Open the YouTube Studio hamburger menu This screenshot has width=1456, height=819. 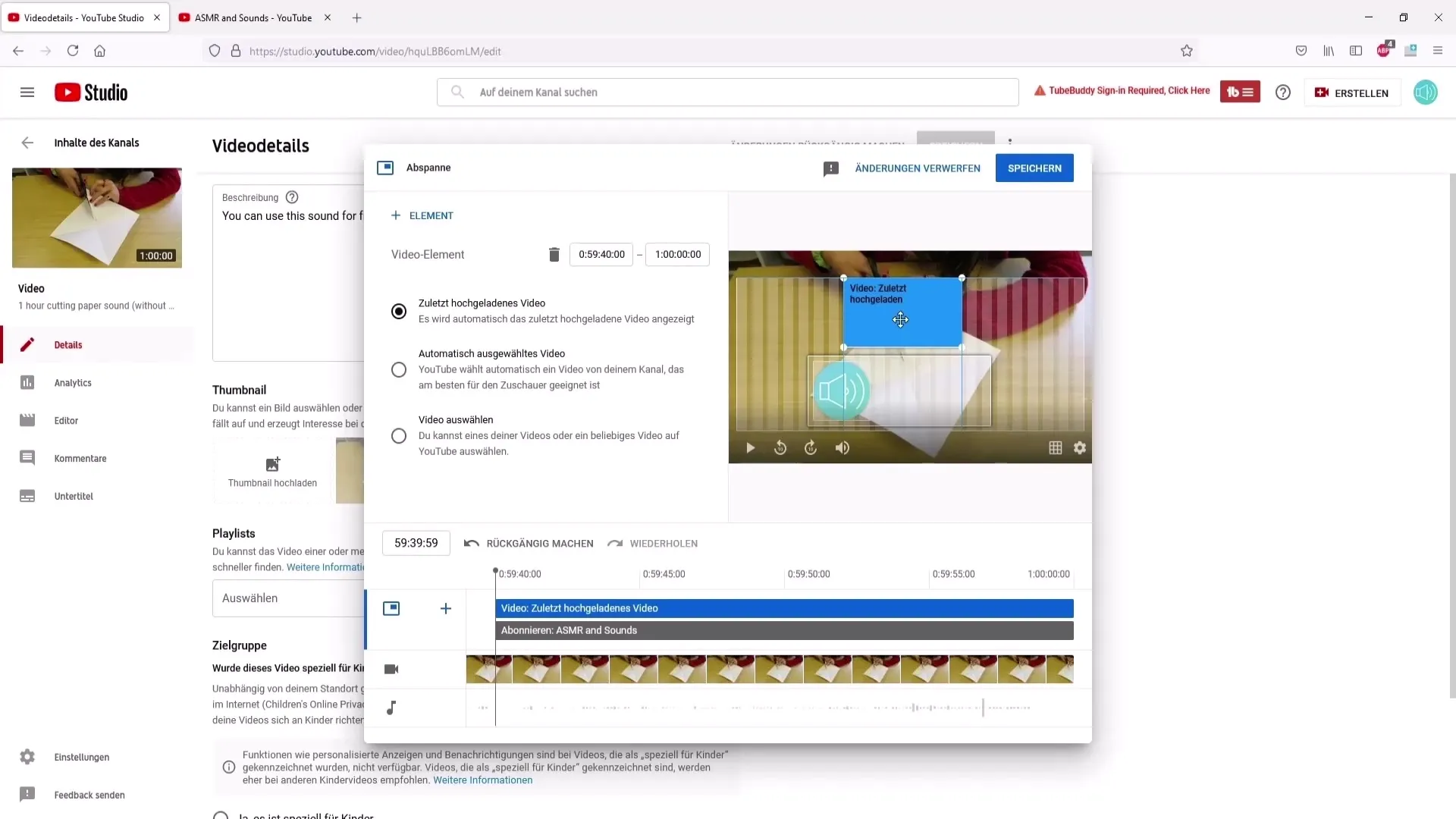tap(27, 93)
